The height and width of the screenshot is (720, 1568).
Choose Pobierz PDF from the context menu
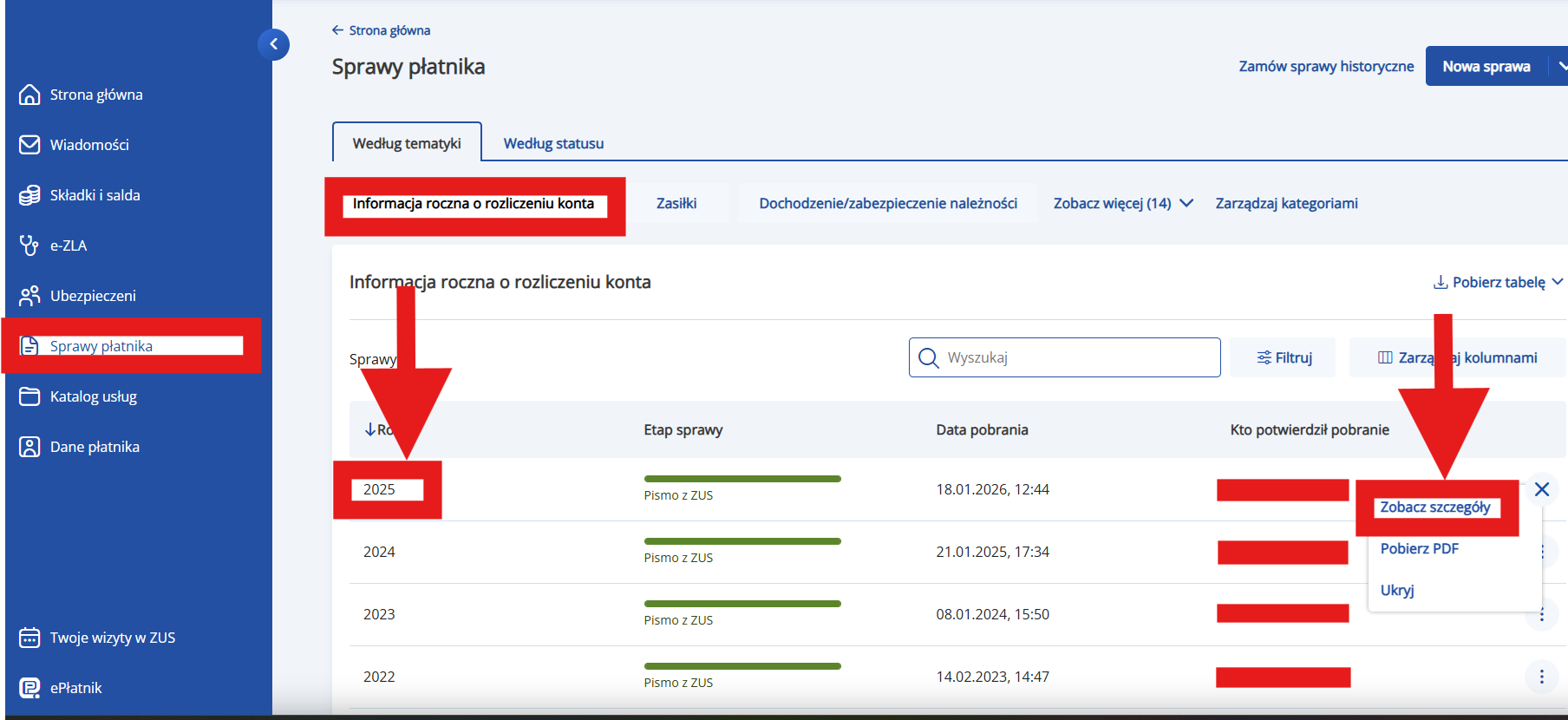(1419, 548)
